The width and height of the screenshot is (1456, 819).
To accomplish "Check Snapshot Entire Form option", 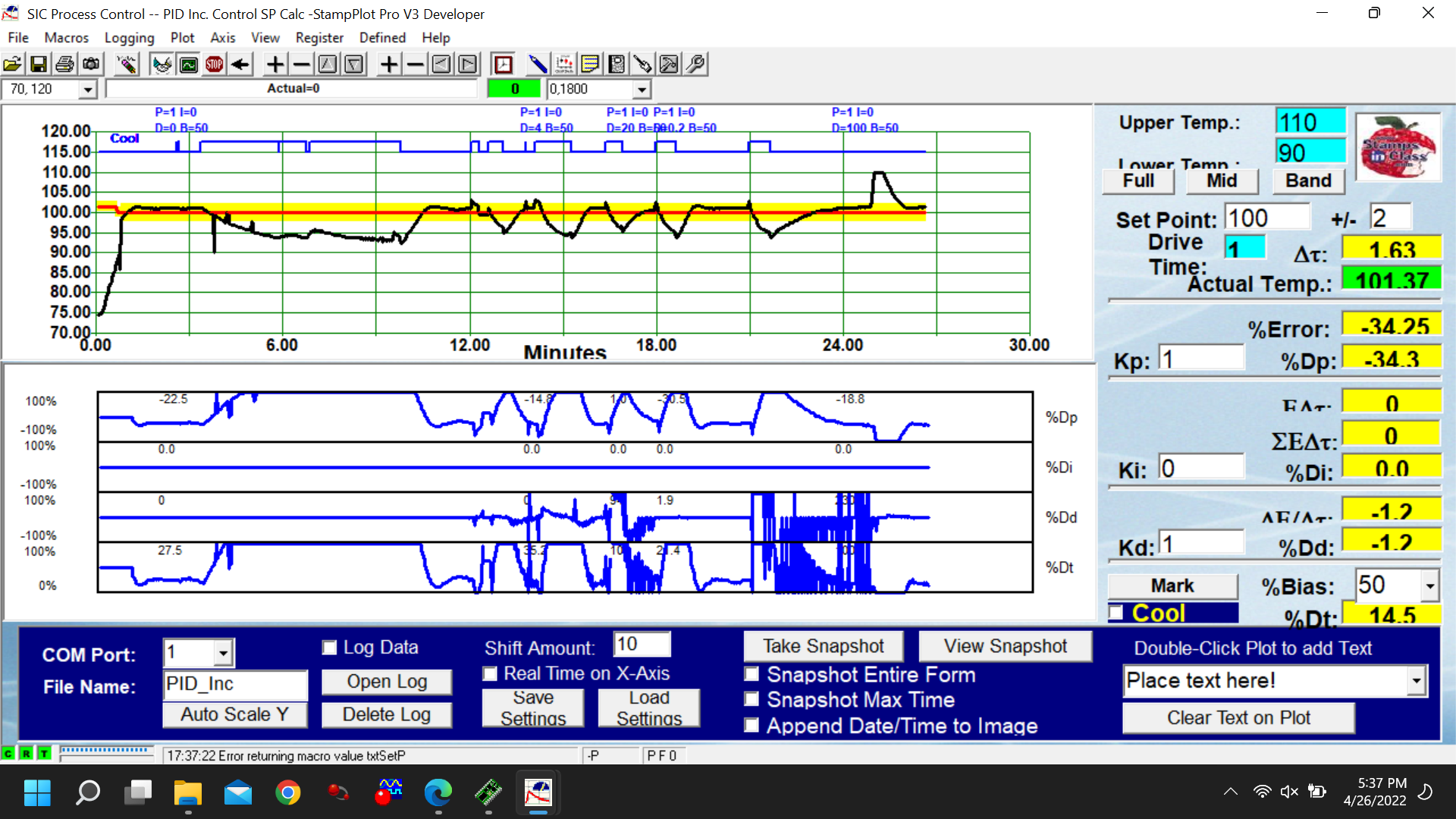I will point(752,674).
